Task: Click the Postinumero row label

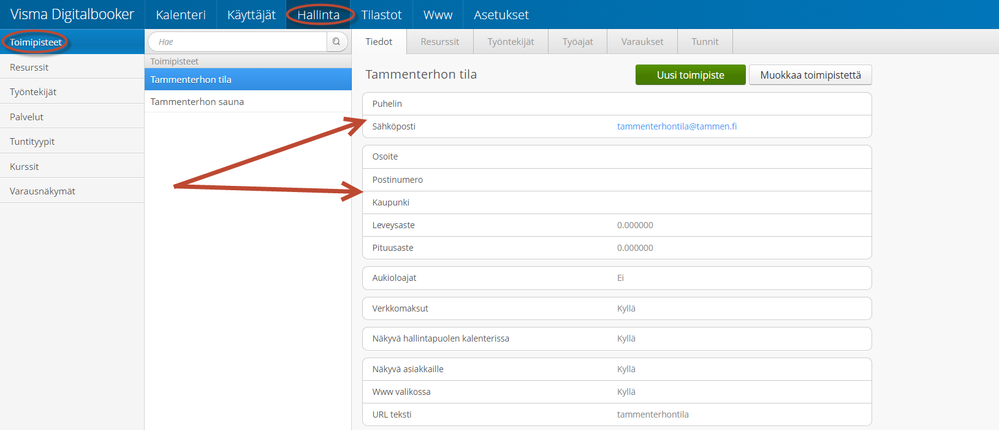Action: click(398, 180)
